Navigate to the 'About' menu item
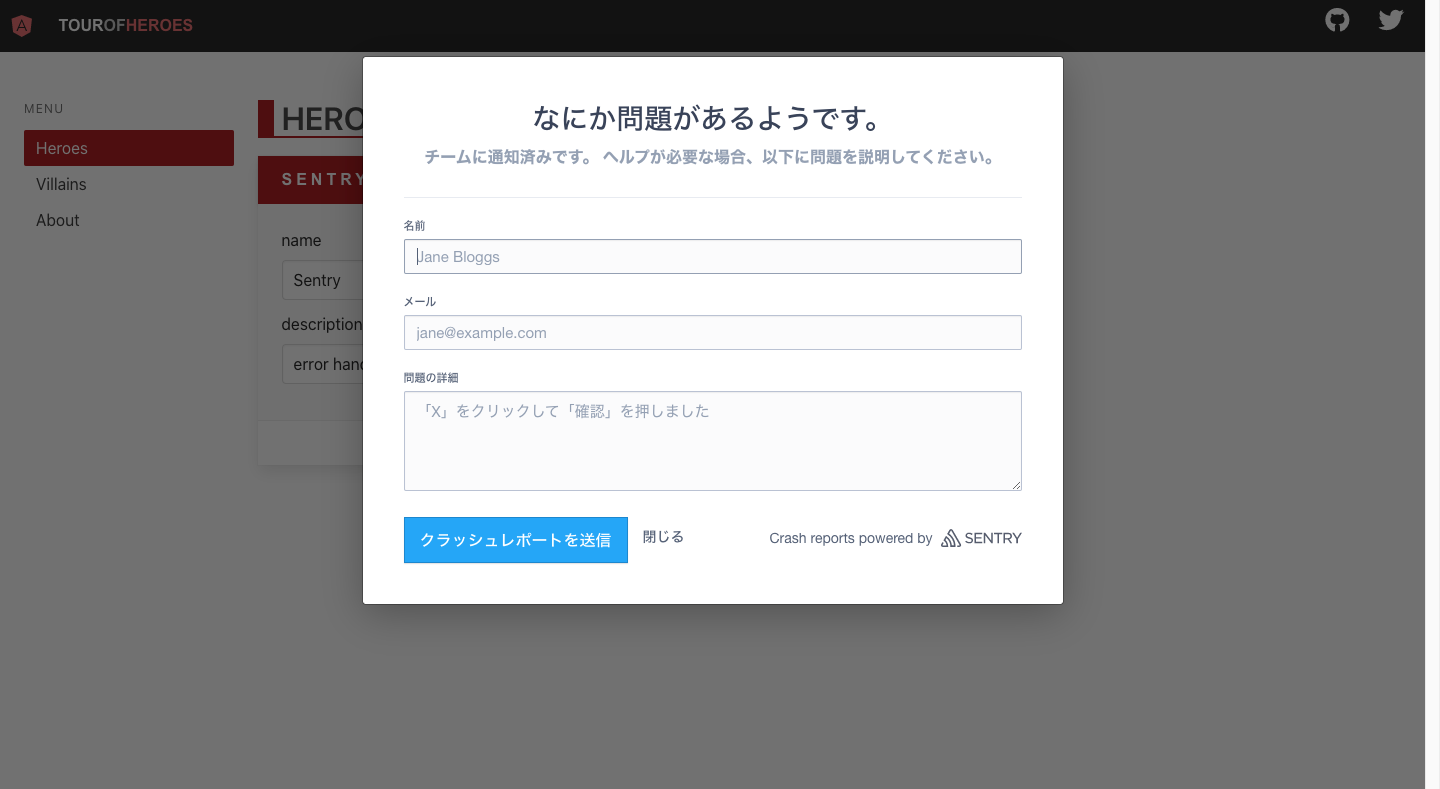Screen dimensions: 1440x789 [57, 220]
